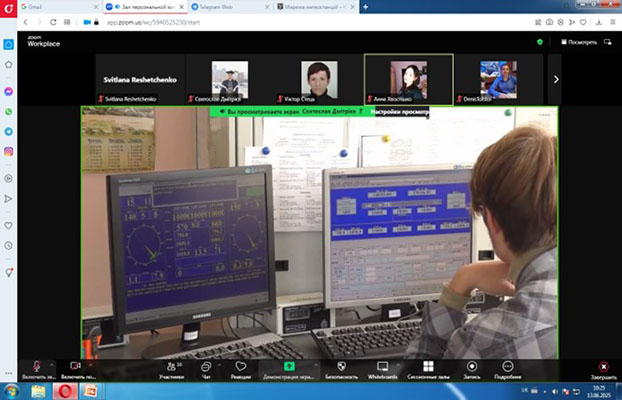Toggle meeting recording (Запись)
Viewport: 622px width, 400px height.
pyautogui.click(x=471, y=367)
